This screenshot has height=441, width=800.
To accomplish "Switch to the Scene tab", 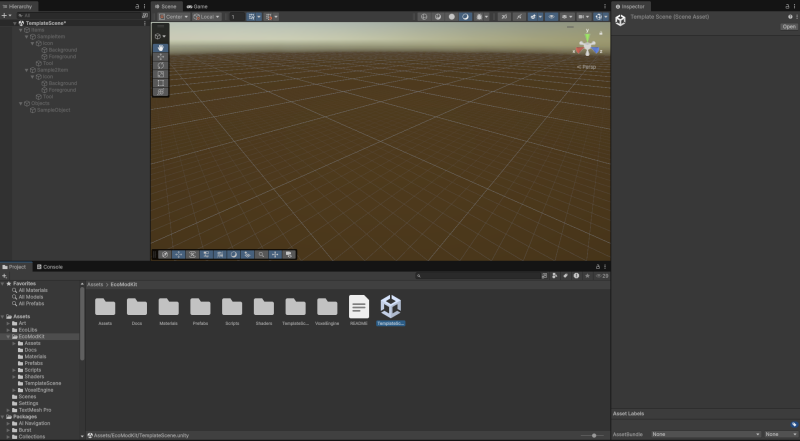I will click(x=166, y=7).
